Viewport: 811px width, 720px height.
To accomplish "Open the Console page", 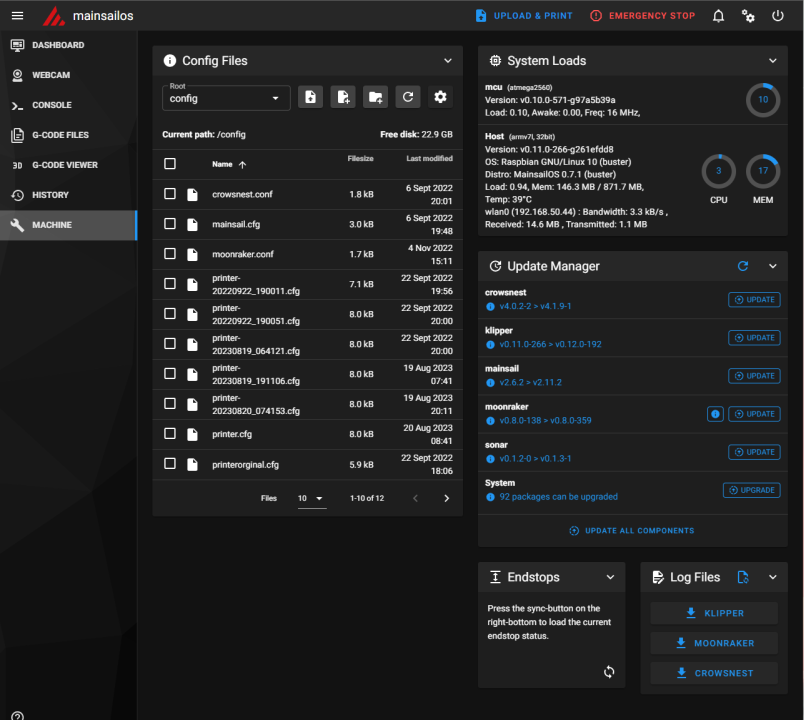I will point(52,105).
